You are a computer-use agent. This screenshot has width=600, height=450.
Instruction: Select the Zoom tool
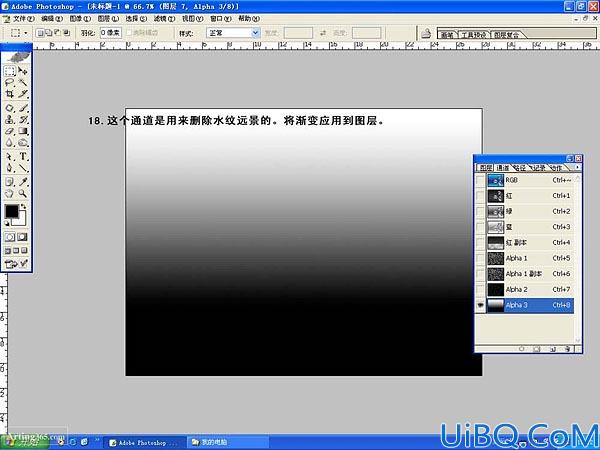[x=23, y=194]
